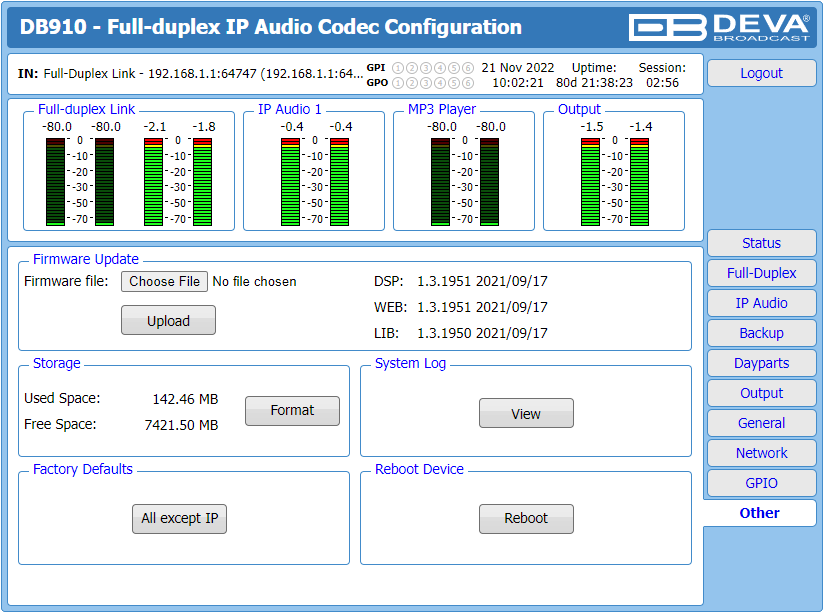Click the page title DB910 header
The width and height of the screenshot is (824, 613).
(271, 27)
